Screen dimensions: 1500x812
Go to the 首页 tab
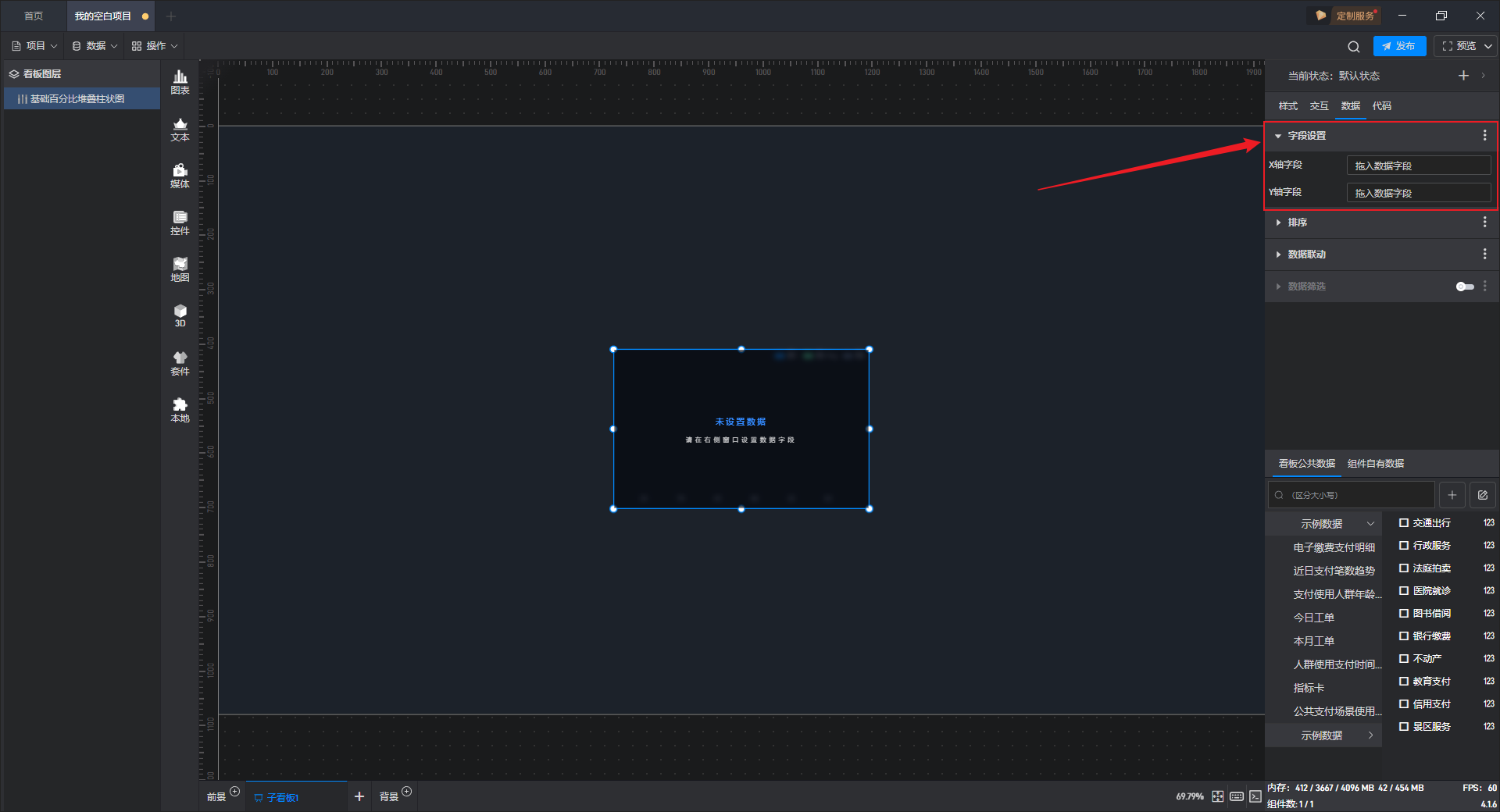(34, 16)
